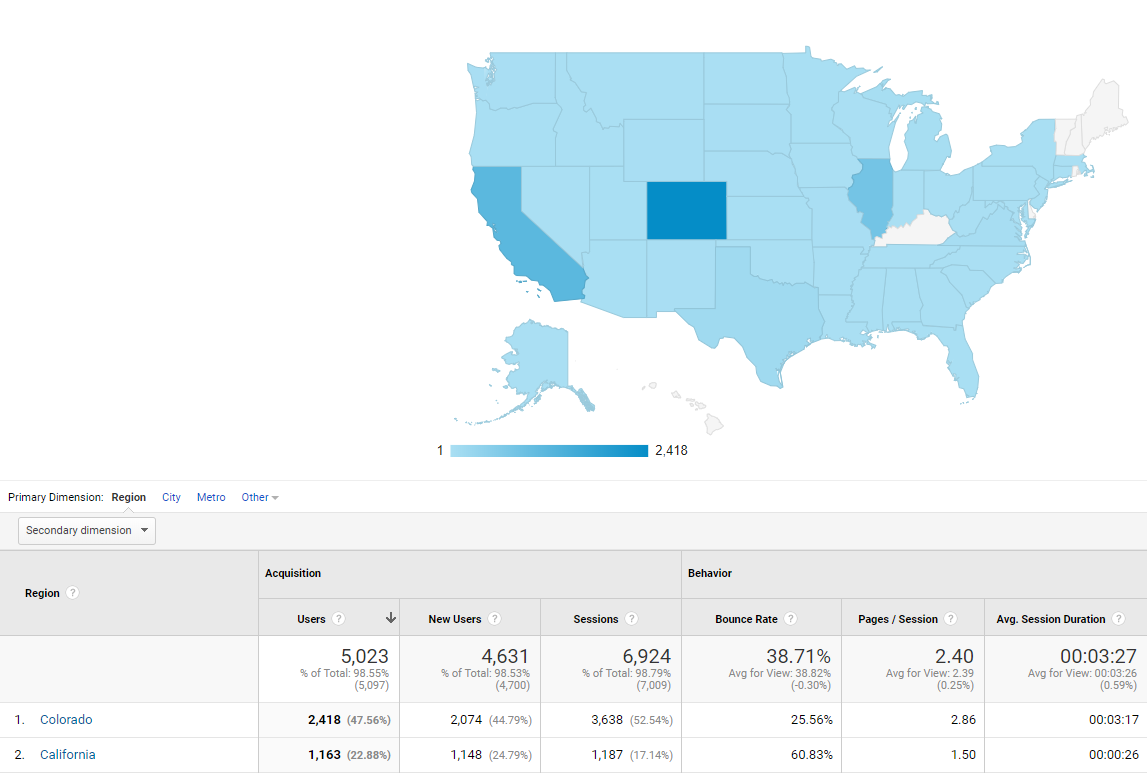This screenshot has width=1147, height=773.
Task: Select the Region primary dimension
Action: 129,497
